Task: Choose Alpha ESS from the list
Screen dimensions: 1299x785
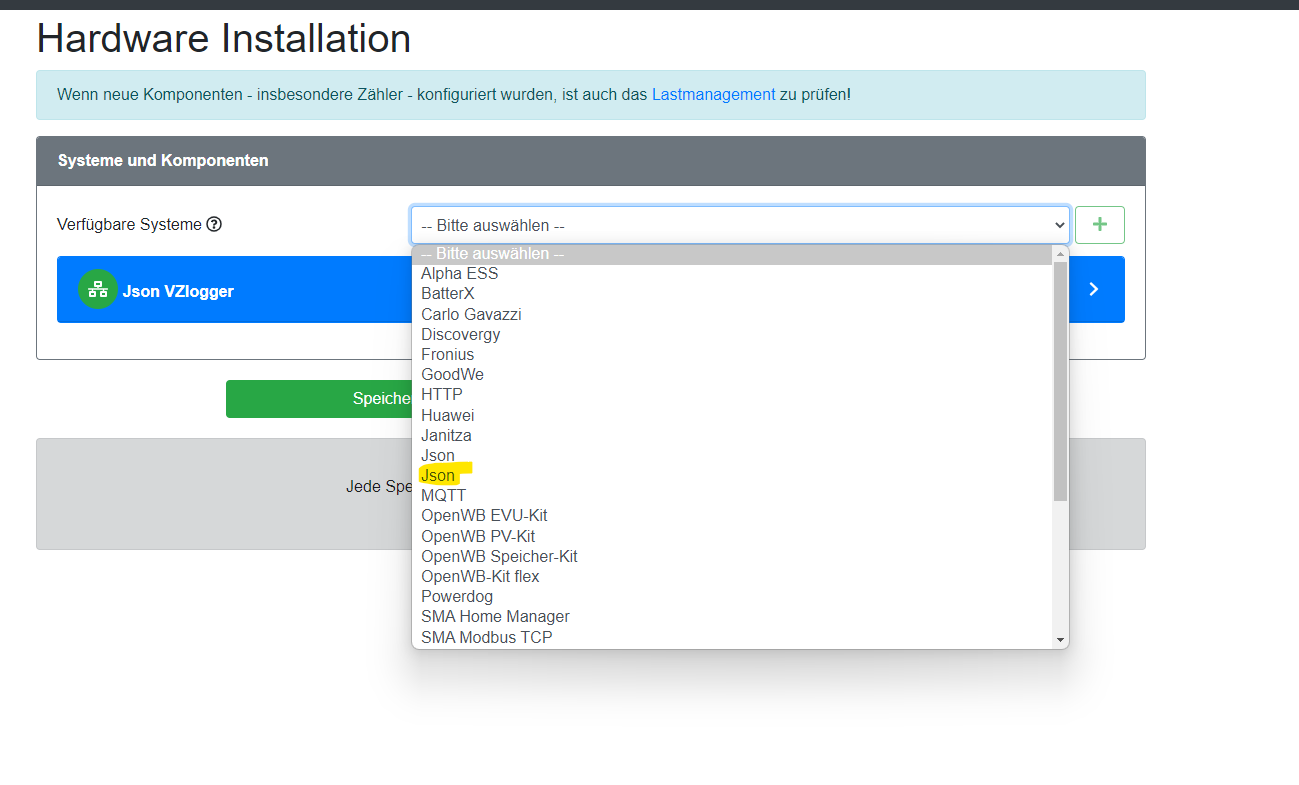Action: tap(459, 274)
